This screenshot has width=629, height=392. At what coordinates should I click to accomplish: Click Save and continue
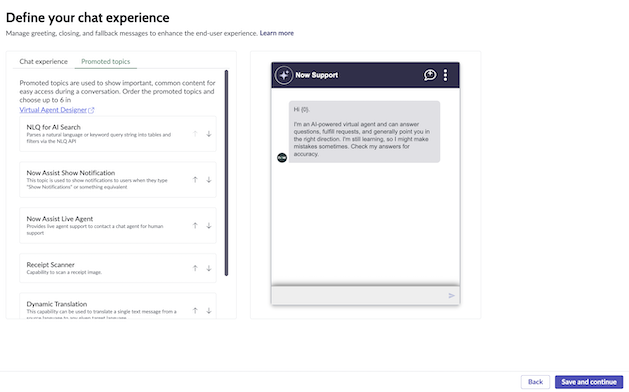[x=589, y=382]
